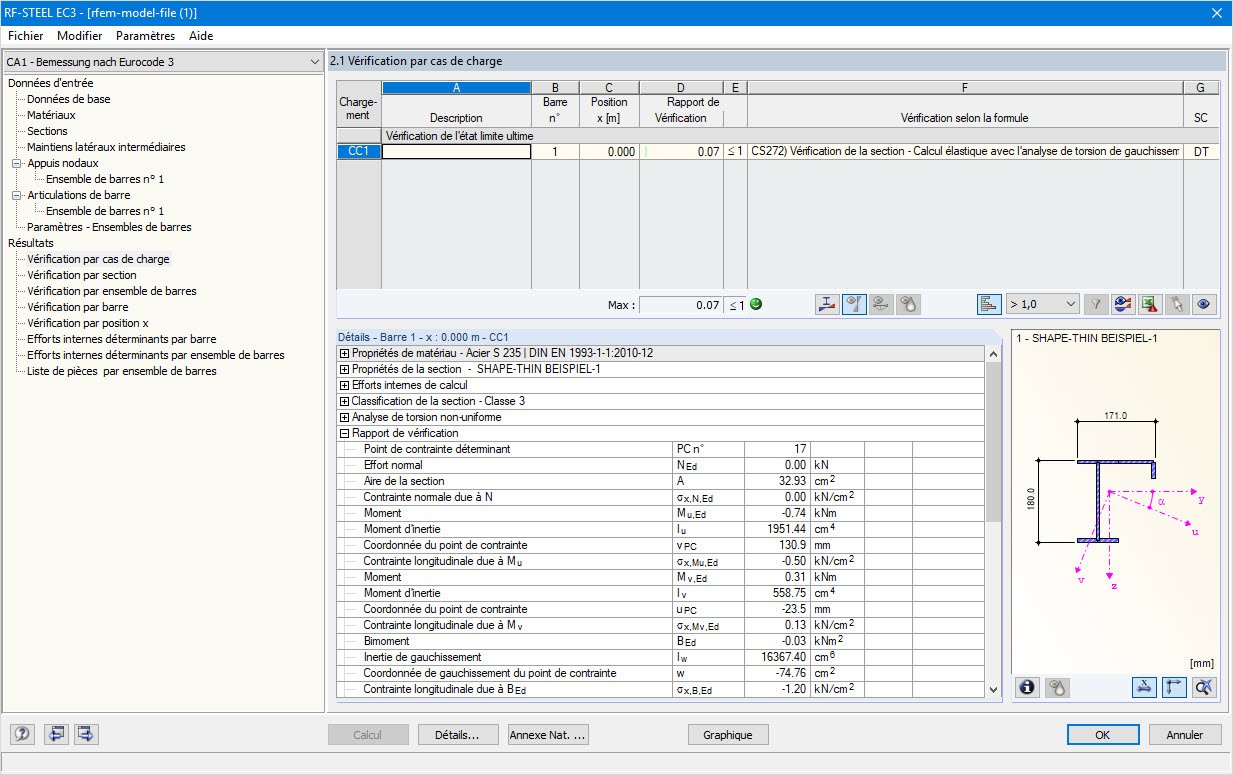Viewport: 1233px width, 775px height.
Task: Go to previous window with left arrow icon
Action: (56, 734)
